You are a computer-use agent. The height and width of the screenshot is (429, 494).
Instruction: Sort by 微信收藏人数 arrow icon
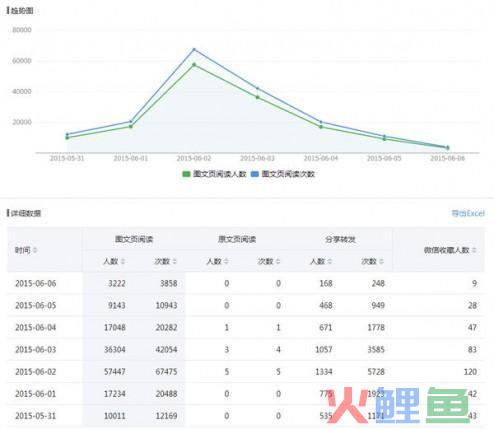coord(474,250)
